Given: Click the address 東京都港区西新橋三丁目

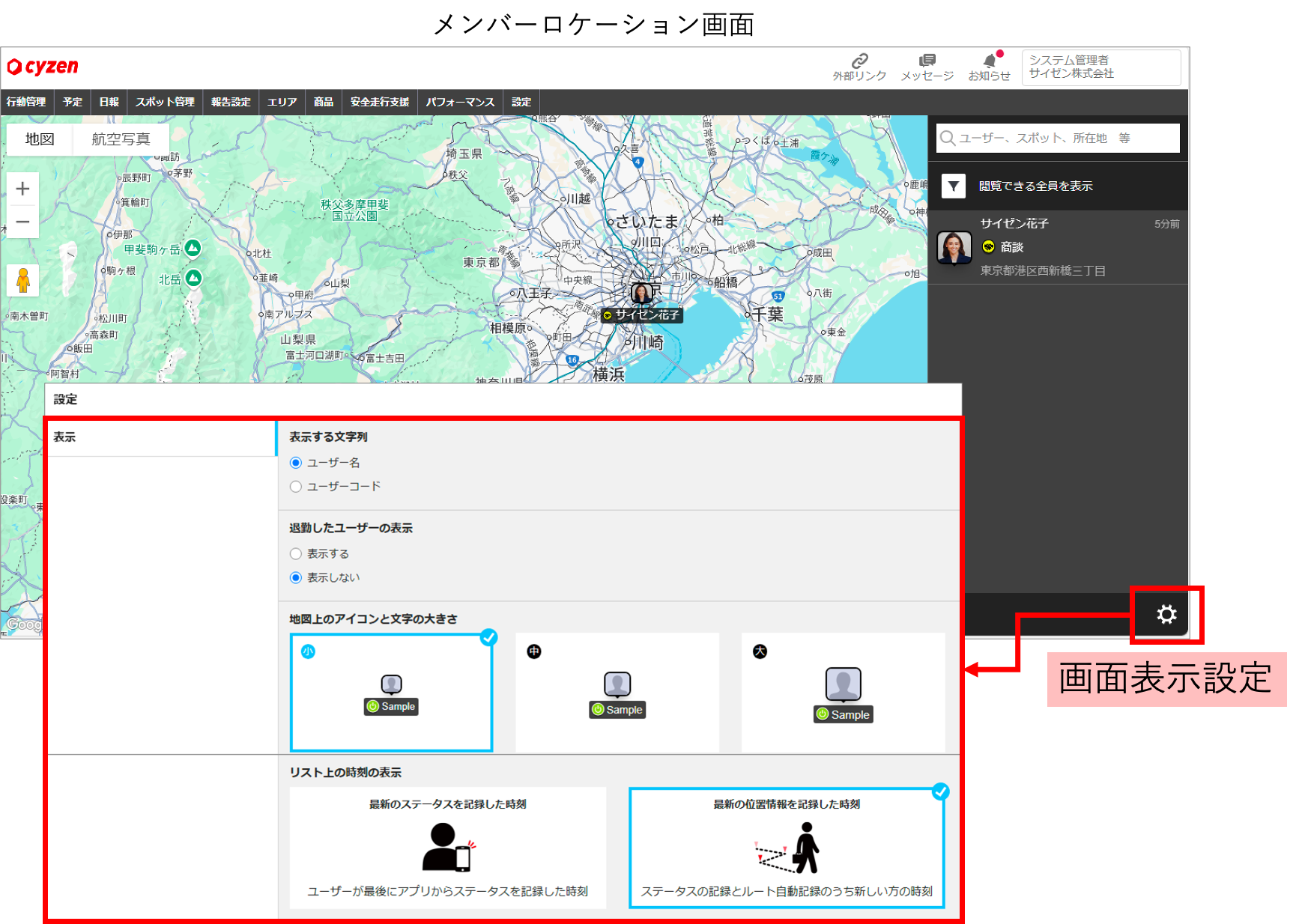Looking at the screenshot, I should [x=1043, y=270].
